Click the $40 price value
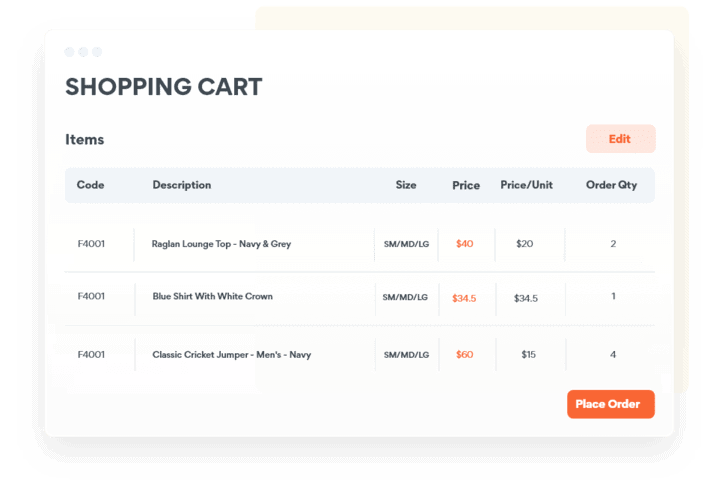This screenshot has width=719, height=497. (465, 244)
